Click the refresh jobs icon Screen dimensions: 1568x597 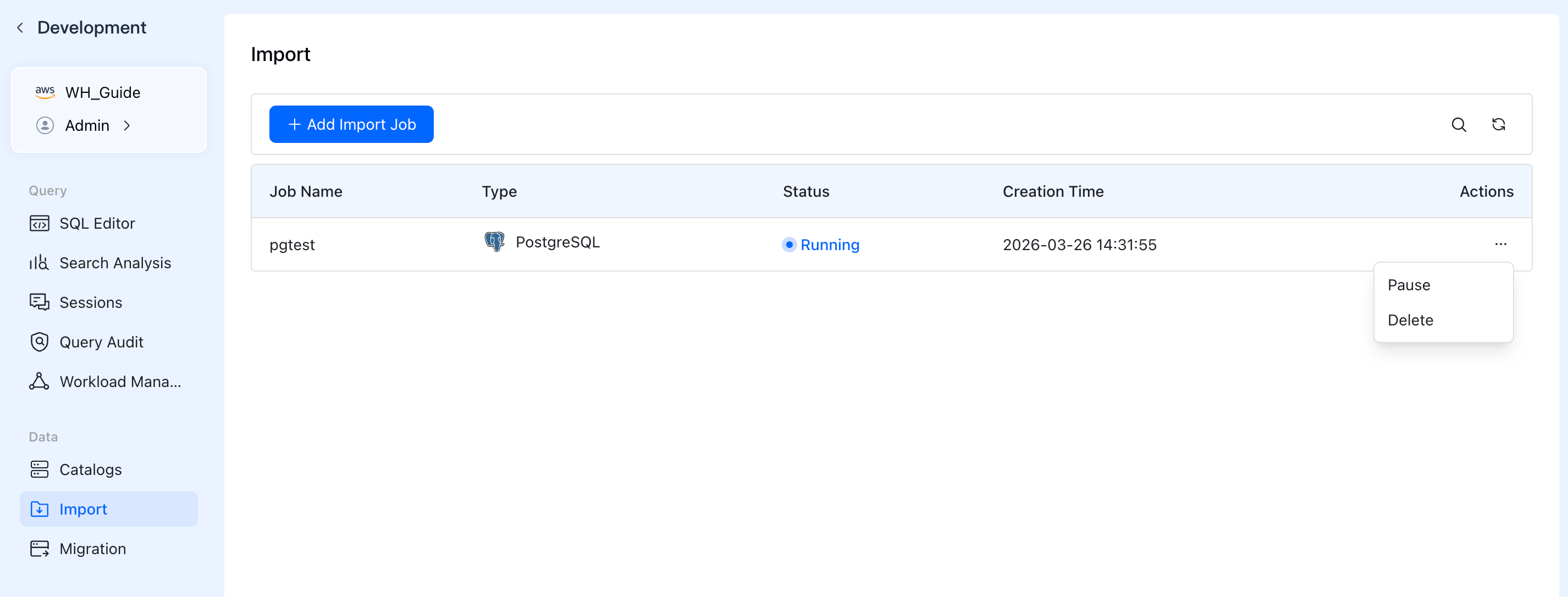coord(1498,125)
